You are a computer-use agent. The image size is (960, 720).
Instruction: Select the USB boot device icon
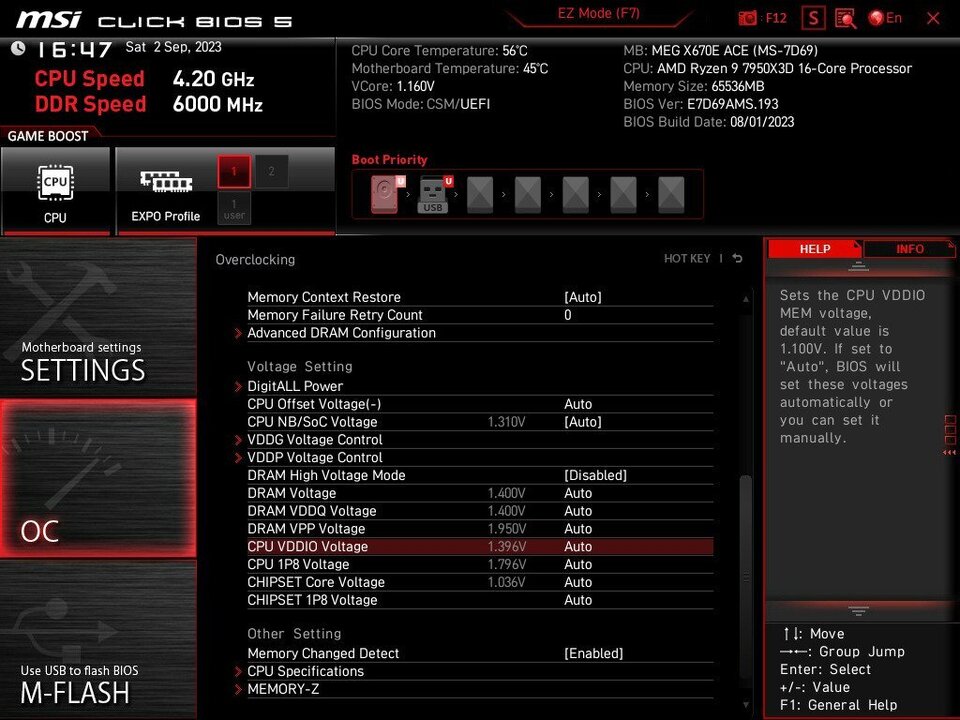coord(433,194)
